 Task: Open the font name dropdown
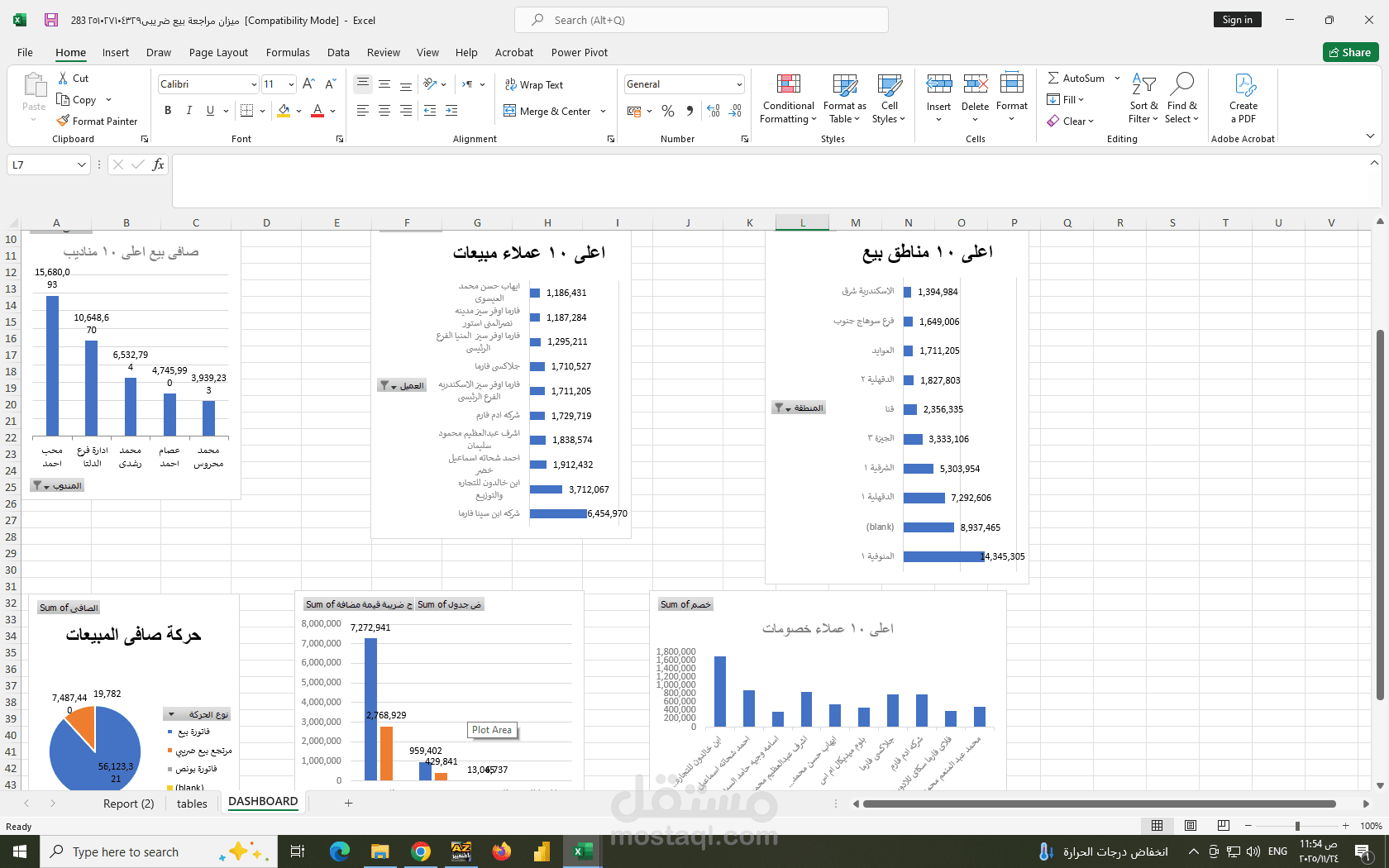pyautogui.click(x=254, y=84)
